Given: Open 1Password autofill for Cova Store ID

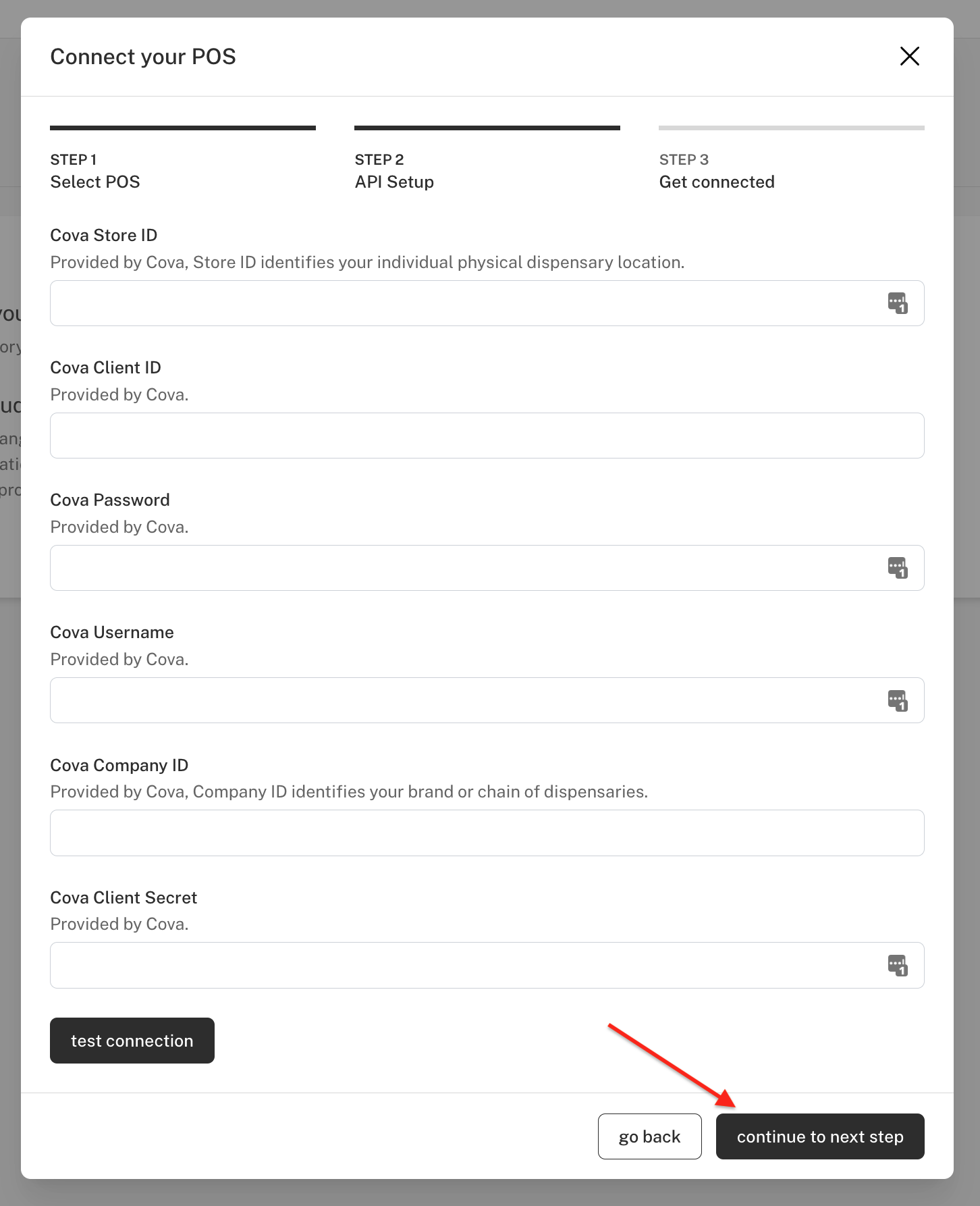Looking at the screenshot, I should pos(898,303).
